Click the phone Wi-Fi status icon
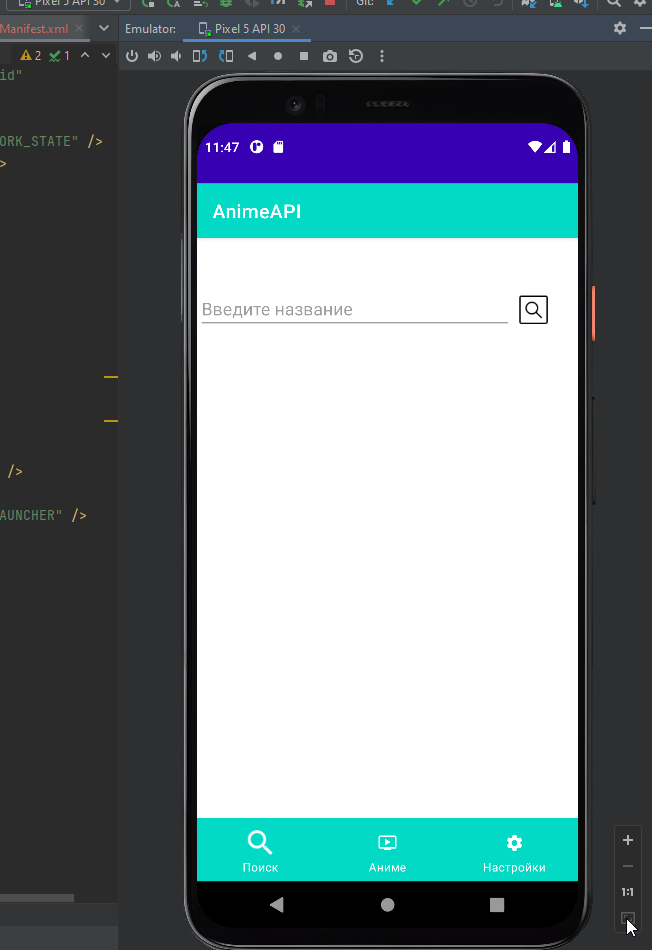The width and height of the screenshot is (652, 950). click(x=534, y=147)
